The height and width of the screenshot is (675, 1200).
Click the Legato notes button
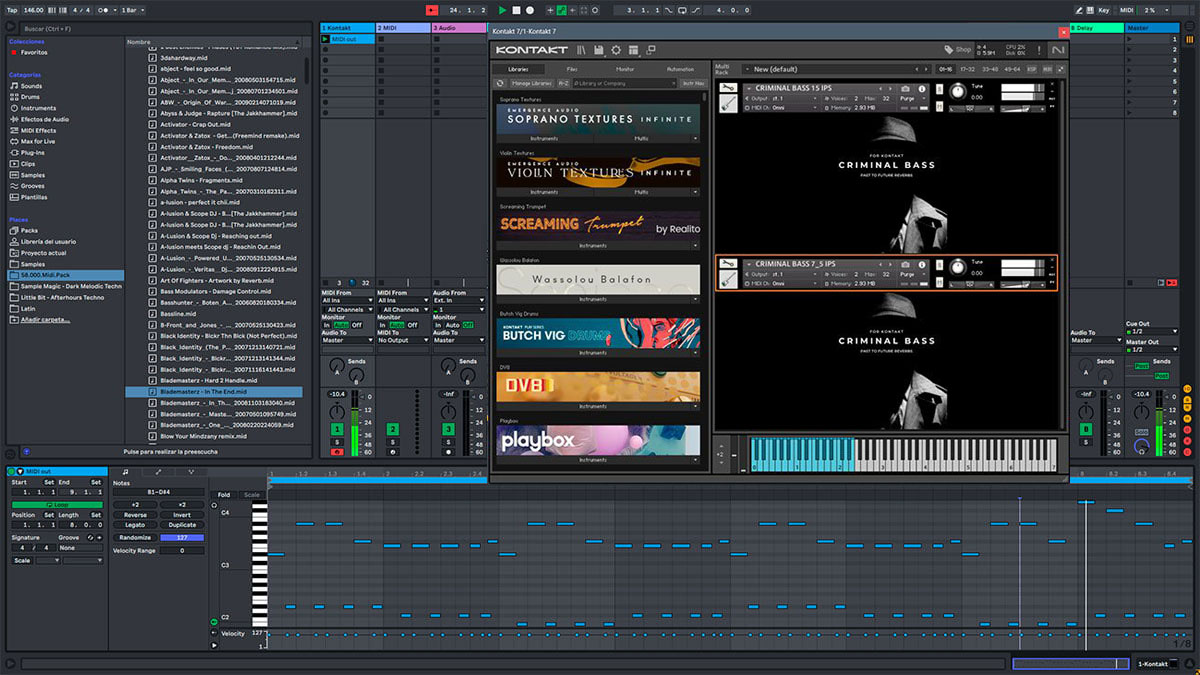click(x=135, y=525)
